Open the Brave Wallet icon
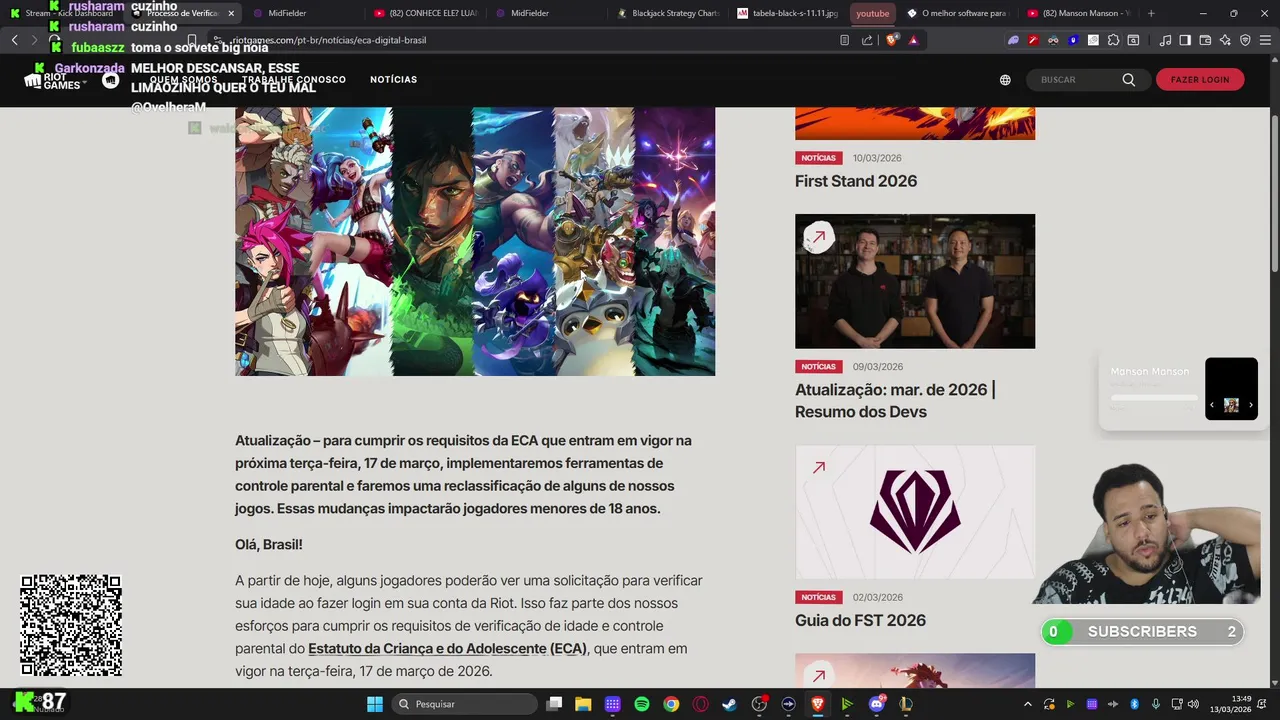Image resolution: width=1280 pixels, height=720 pixels. 1205,40
